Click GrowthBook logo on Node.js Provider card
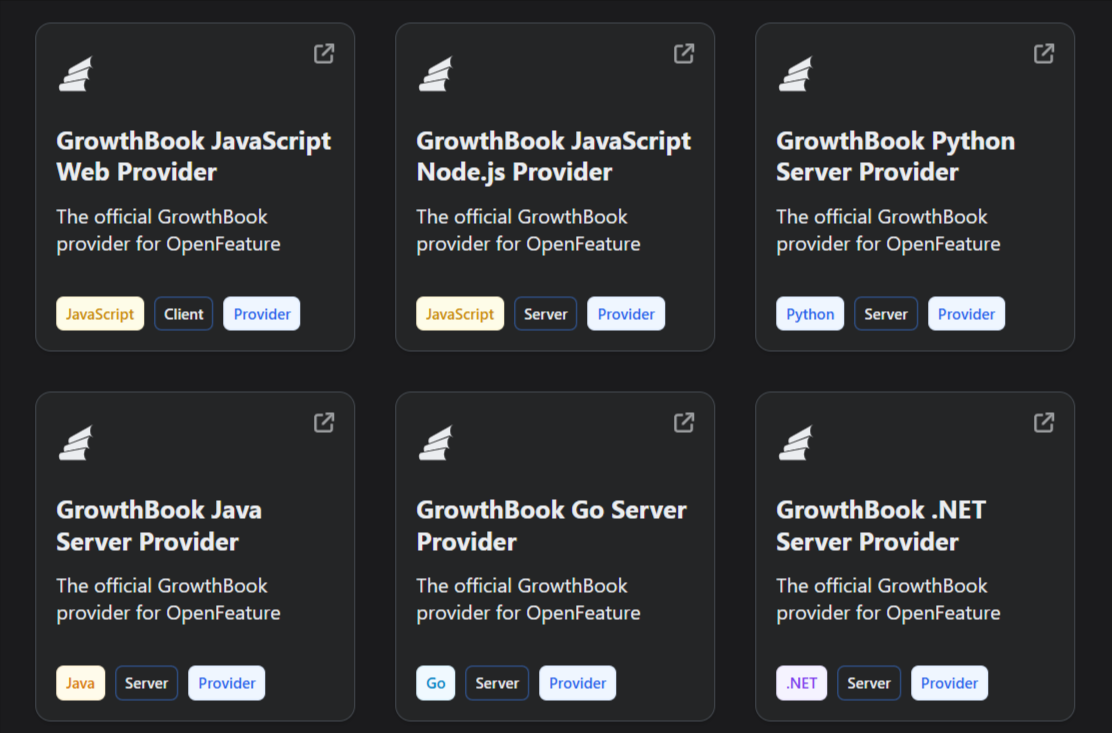The height and width of the screenshot is (733, 1112). 436,74
